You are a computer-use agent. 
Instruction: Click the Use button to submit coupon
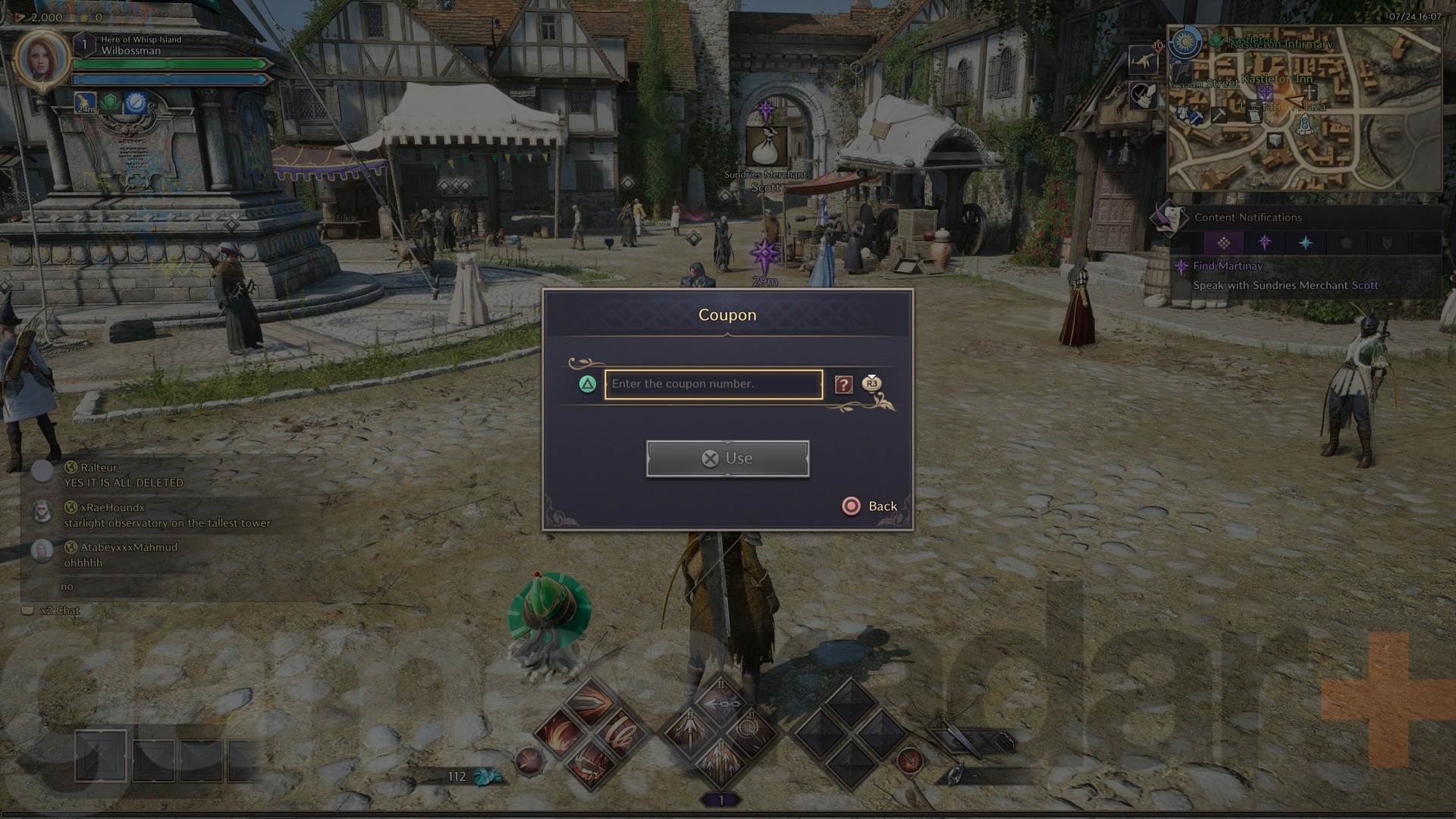click(728, 458)
